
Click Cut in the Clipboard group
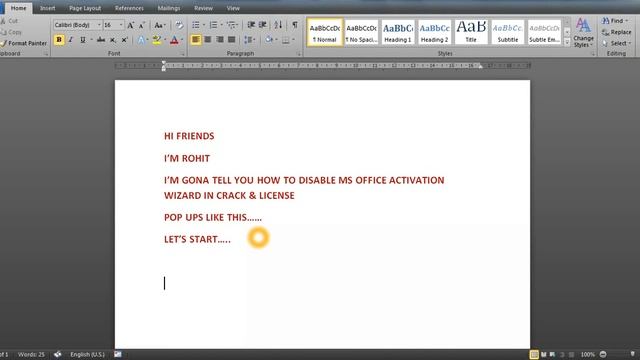click(x=10, y=21)
